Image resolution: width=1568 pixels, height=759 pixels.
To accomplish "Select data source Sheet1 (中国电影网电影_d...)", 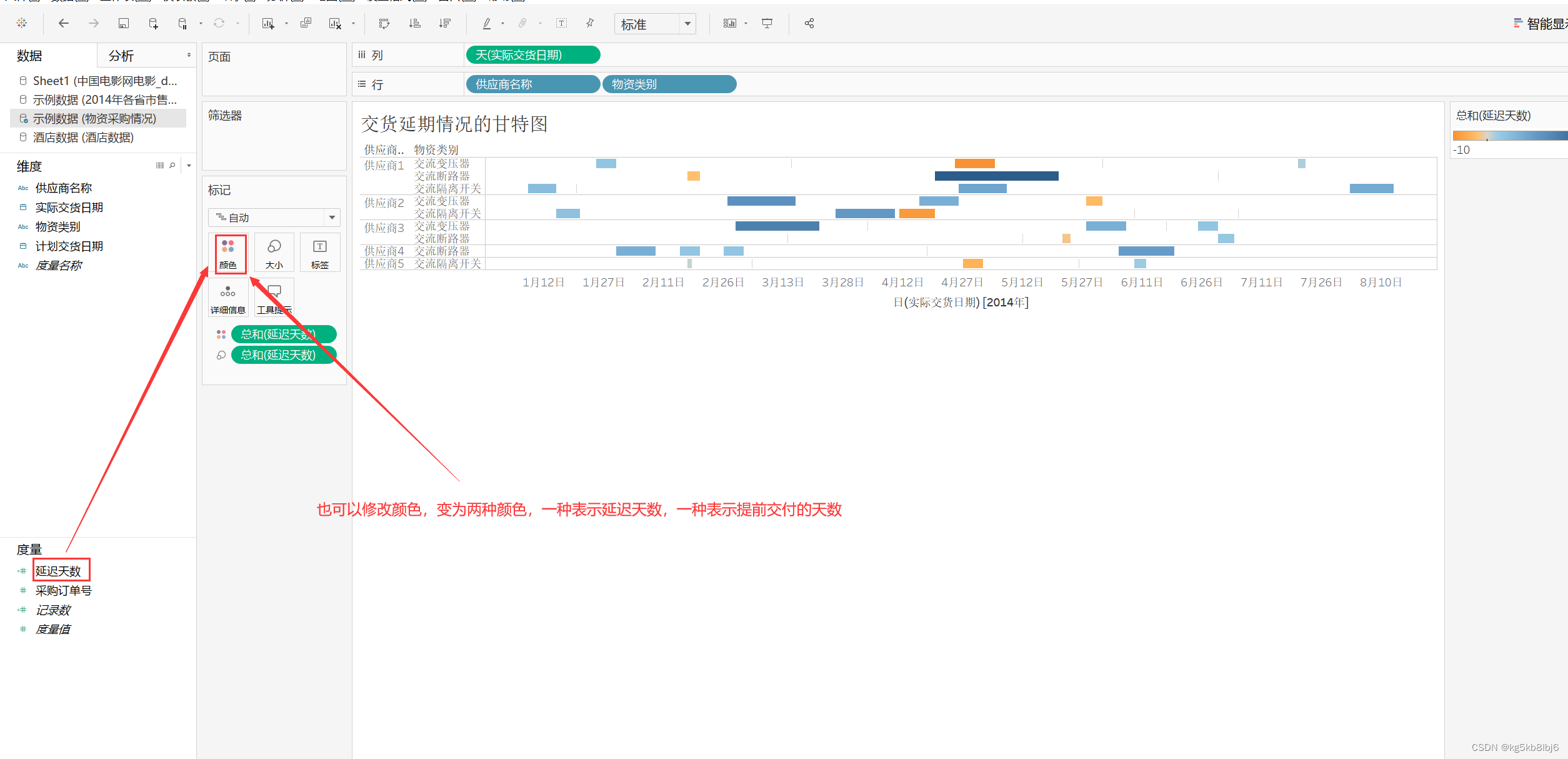I will 98,81.
